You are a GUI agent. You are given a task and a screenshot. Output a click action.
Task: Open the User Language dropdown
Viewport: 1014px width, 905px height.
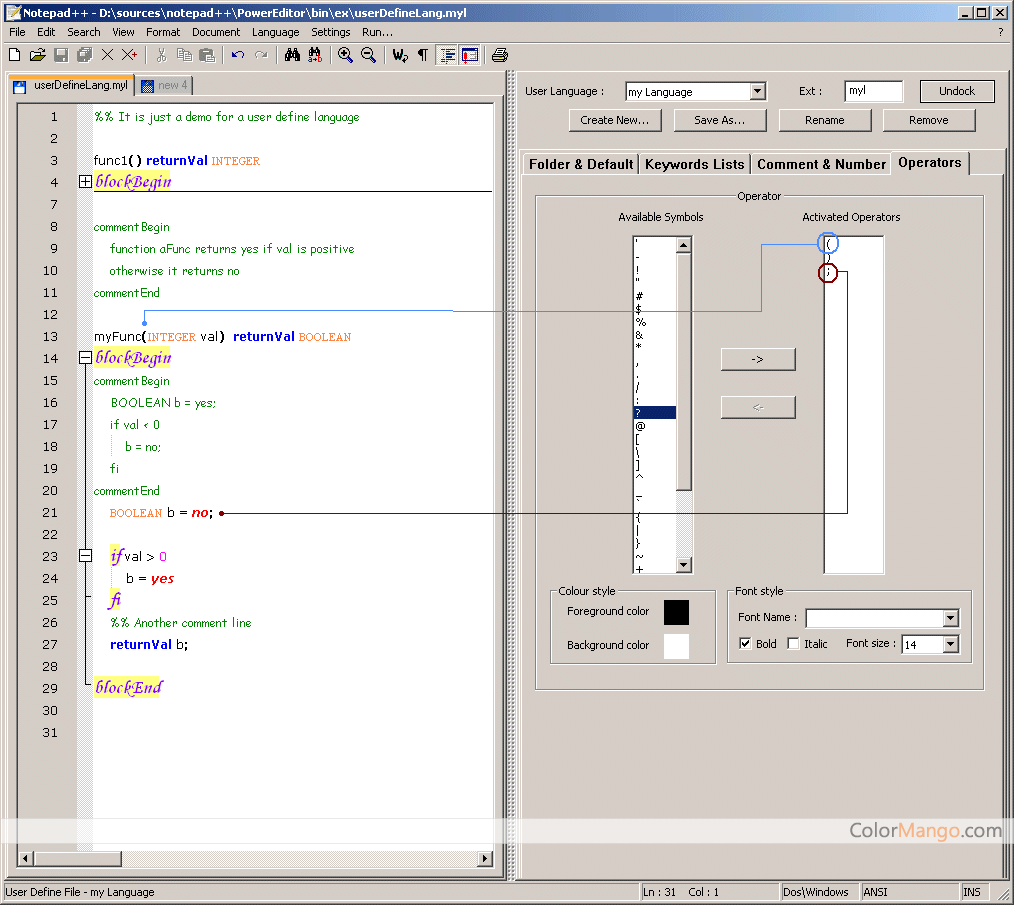[759, 91]
